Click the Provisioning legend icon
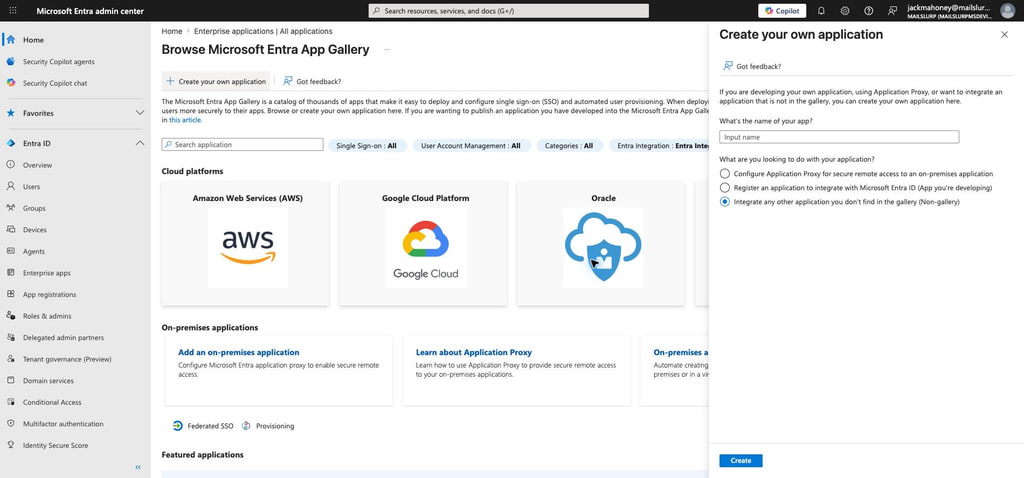This screenshot has width=1024, height=478. 246,426
